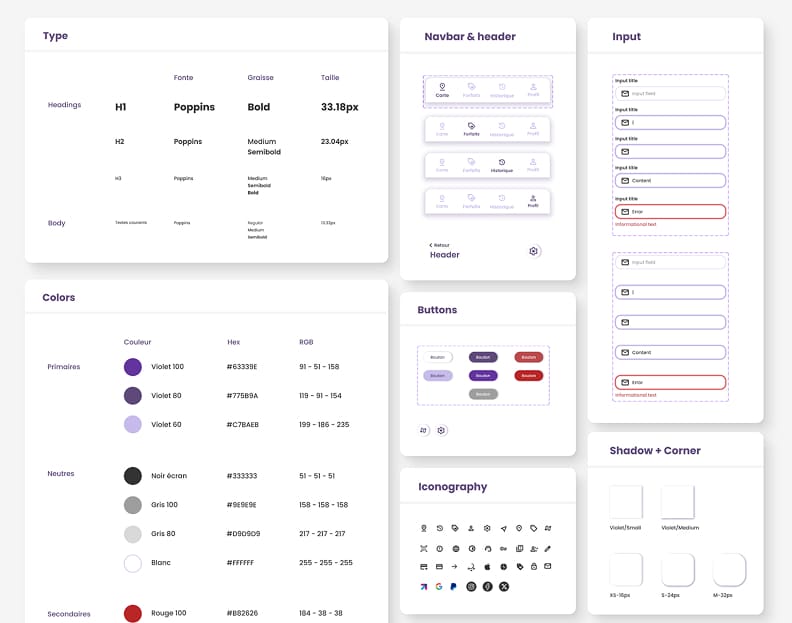Click the white outlined Bouton button

pyautogui.click(x=438, y=357)
